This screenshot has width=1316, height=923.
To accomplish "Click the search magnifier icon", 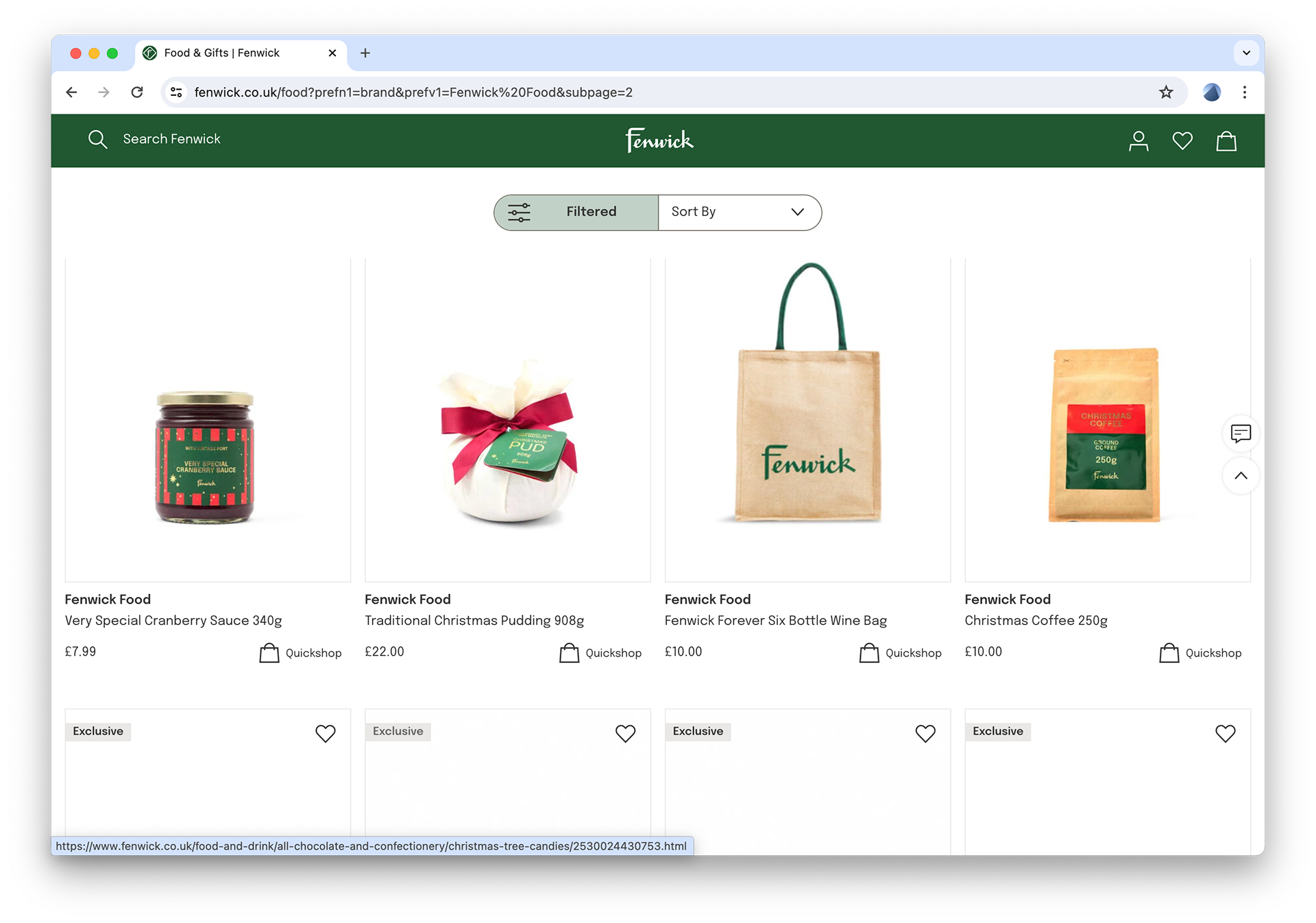I will tap(98, 140).
